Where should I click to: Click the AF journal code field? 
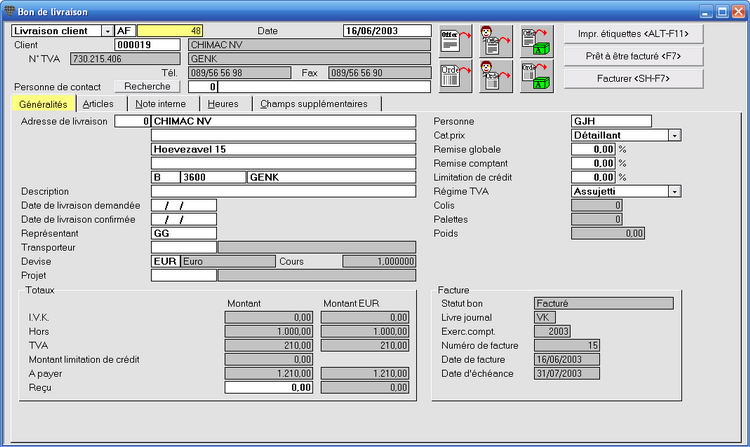pyautogui.click(x=125, y=31)
